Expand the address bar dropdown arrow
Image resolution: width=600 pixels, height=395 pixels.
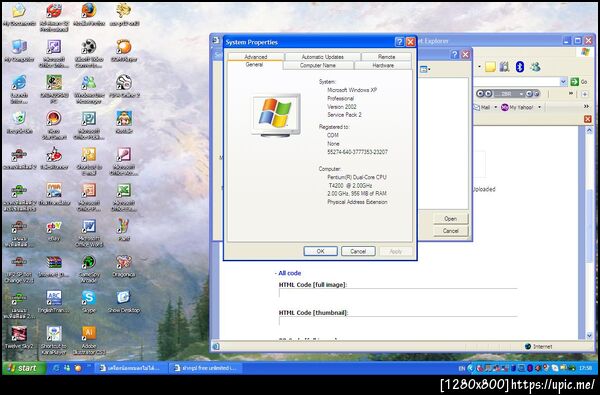(563, 82)
